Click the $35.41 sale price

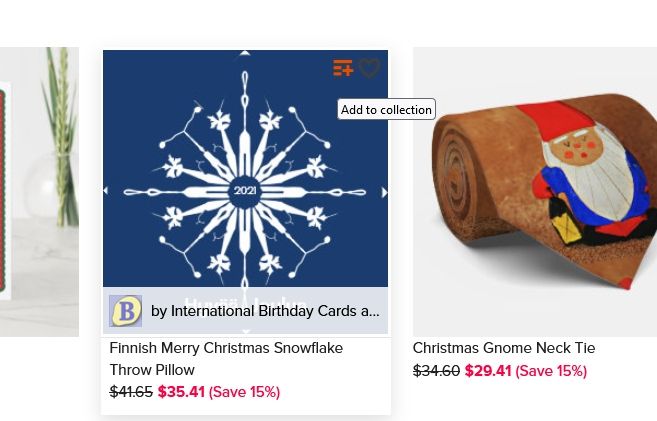[x=181, y=392]
